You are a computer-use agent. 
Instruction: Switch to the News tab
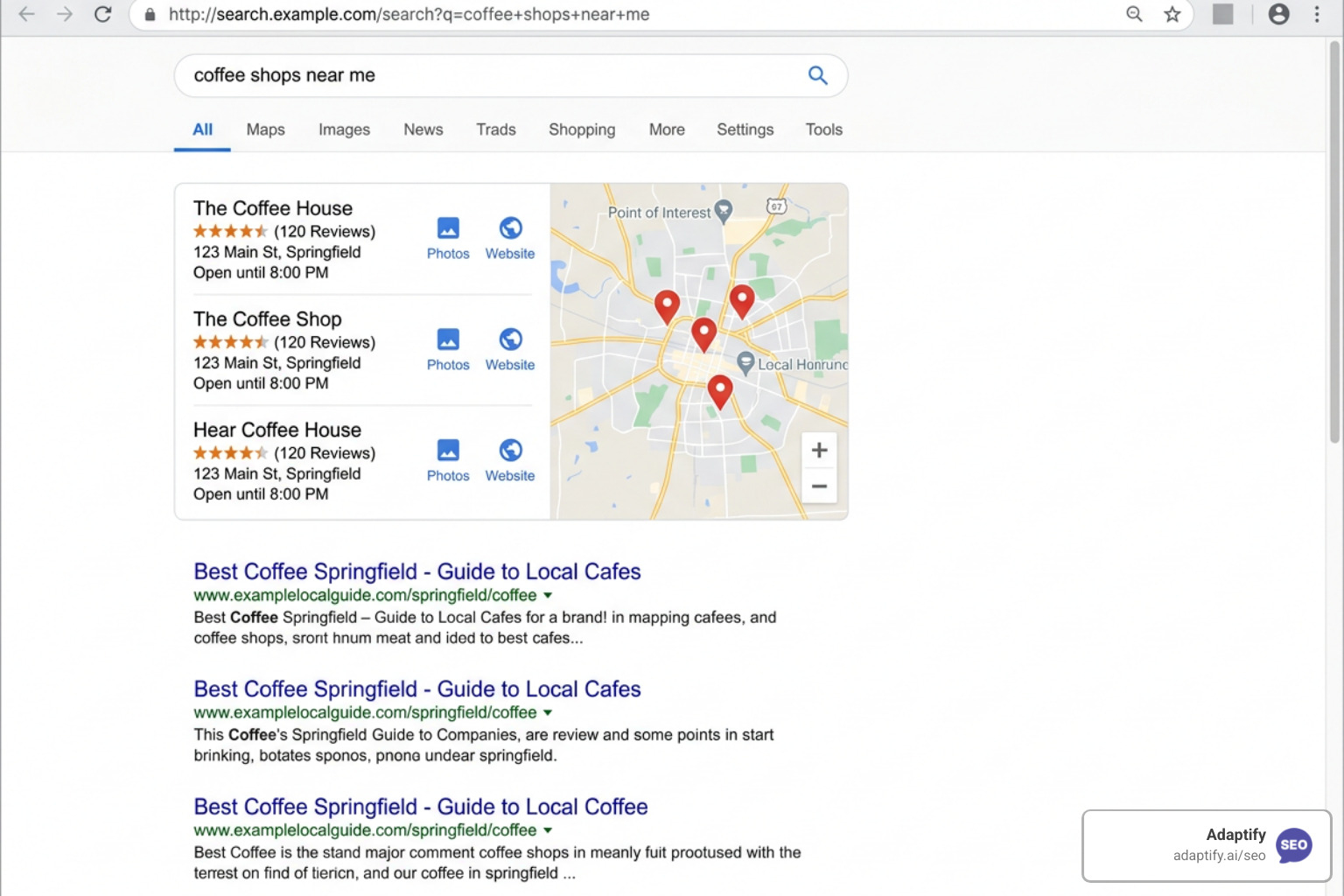423,129
